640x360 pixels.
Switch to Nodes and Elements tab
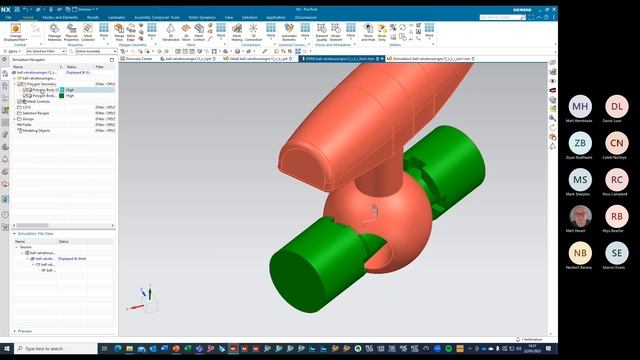click(x=60, y=18)
